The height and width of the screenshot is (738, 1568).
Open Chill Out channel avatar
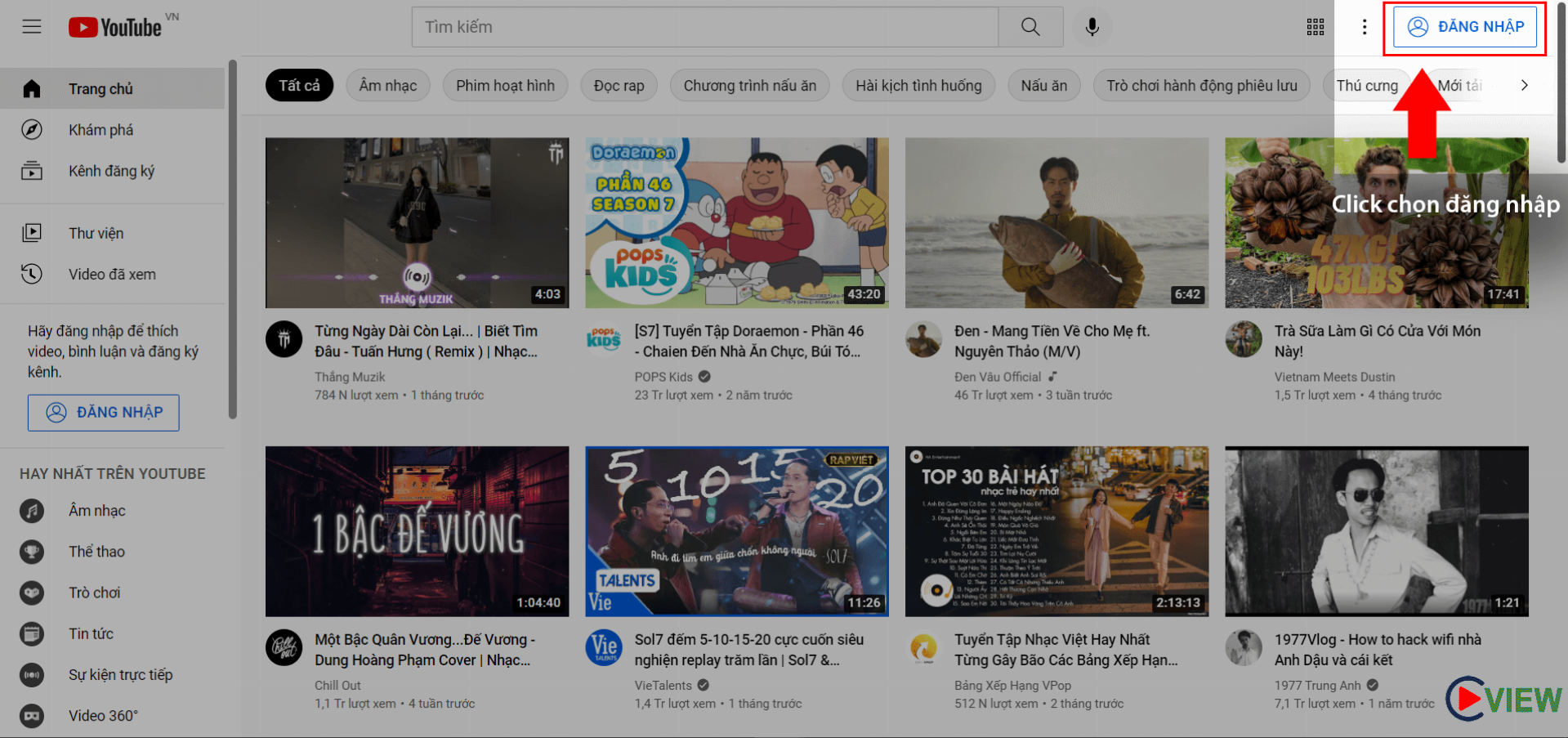[x=284, y=647]
